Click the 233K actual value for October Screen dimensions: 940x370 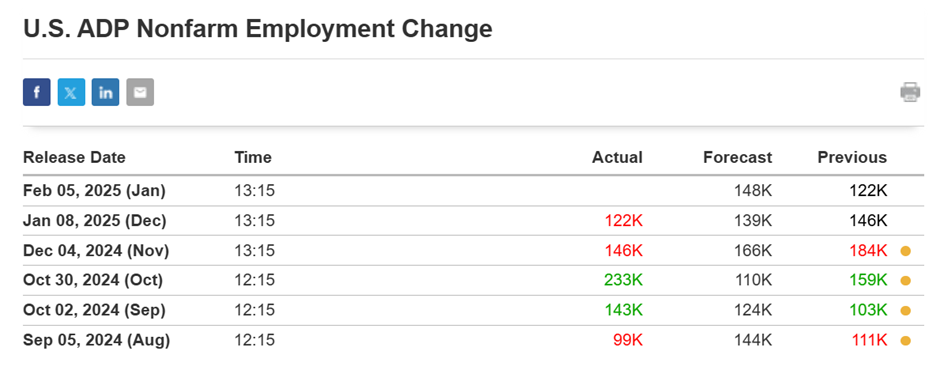coord(623,281)
